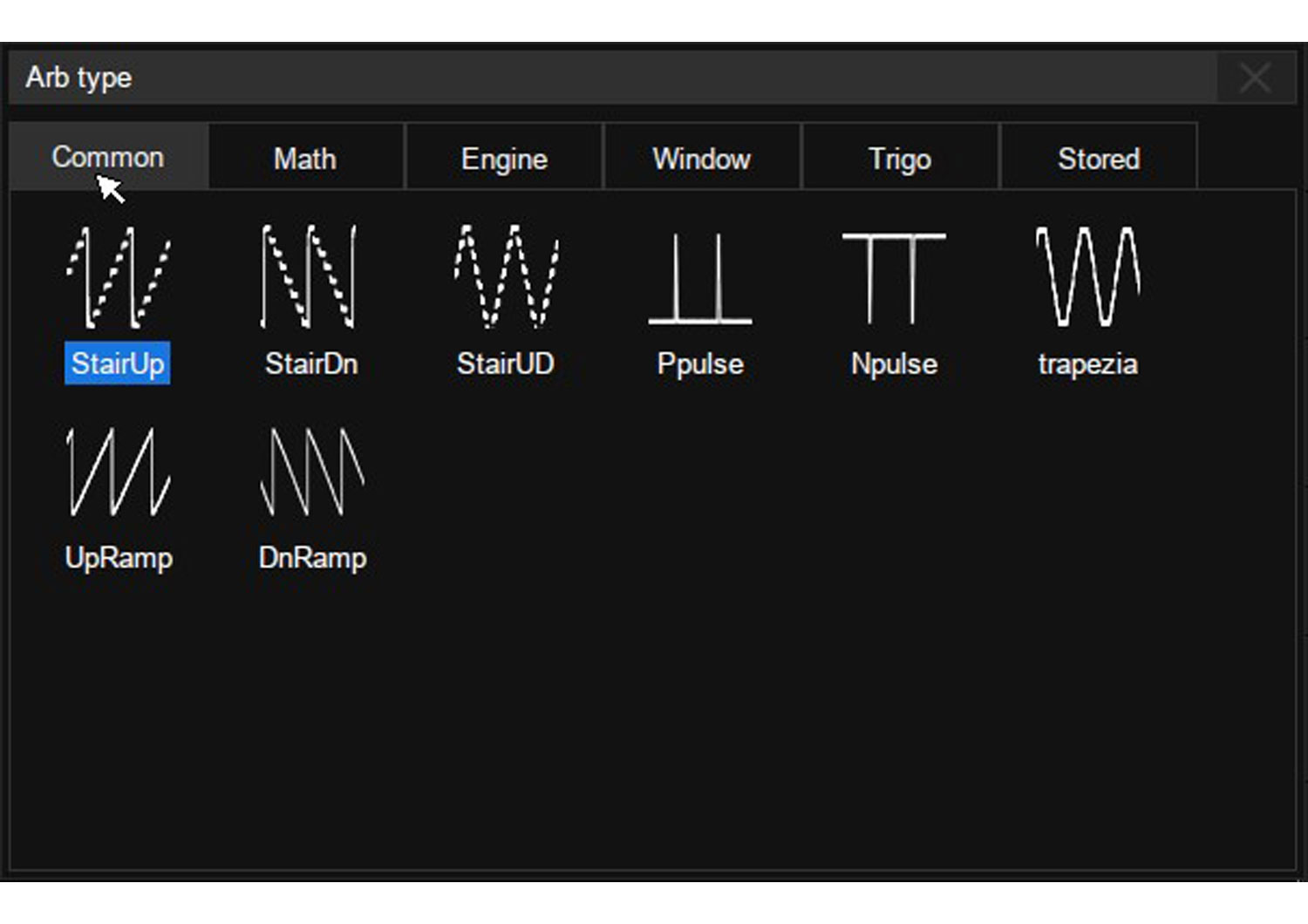Switch to the Trigo tab
The image size is (1308, 924).
(900, 159)
